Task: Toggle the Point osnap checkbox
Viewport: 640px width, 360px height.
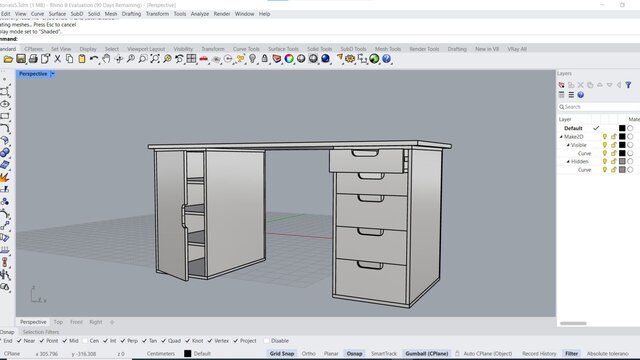Action: [42, 340]
